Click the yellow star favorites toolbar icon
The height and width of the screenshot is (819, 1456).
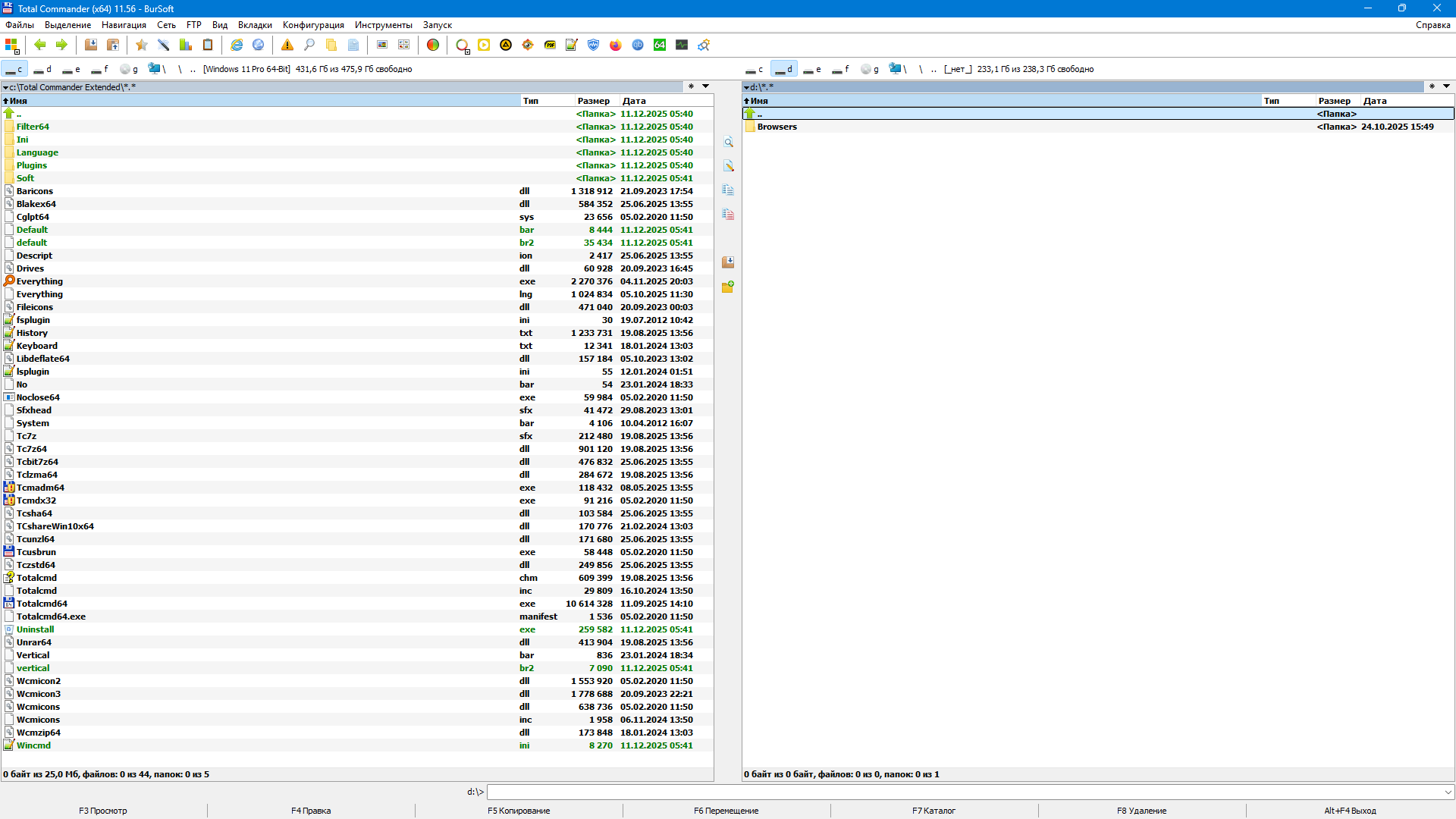coord(141,45)
